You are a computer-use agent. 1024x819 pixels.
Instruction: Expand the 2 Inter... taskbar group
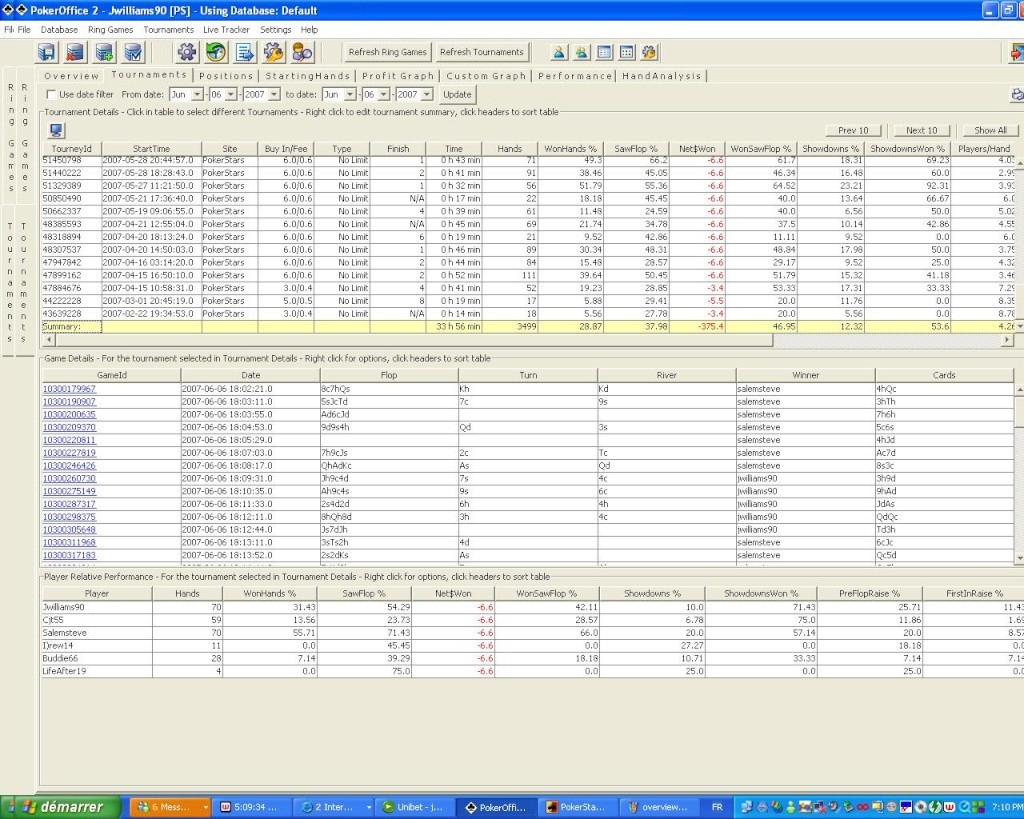pyautogui.click(x=369, y=807)
